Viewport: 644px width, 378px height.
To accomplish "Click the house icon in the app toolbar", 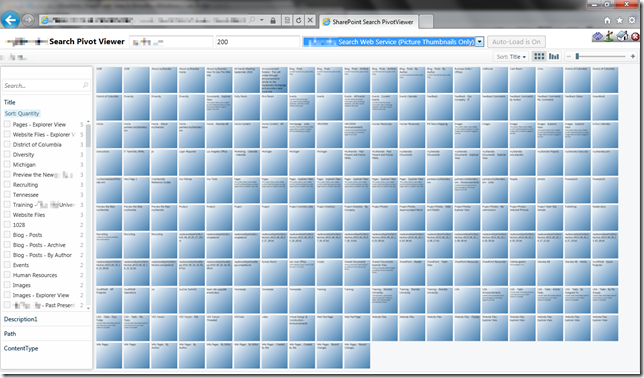I will tap(623, 36).
